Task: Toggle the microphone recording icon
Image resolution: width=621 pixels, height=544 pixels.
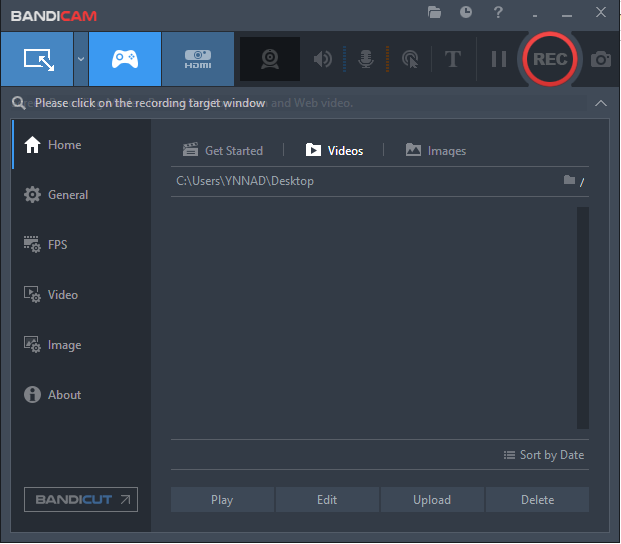Action: click(366, 59)
